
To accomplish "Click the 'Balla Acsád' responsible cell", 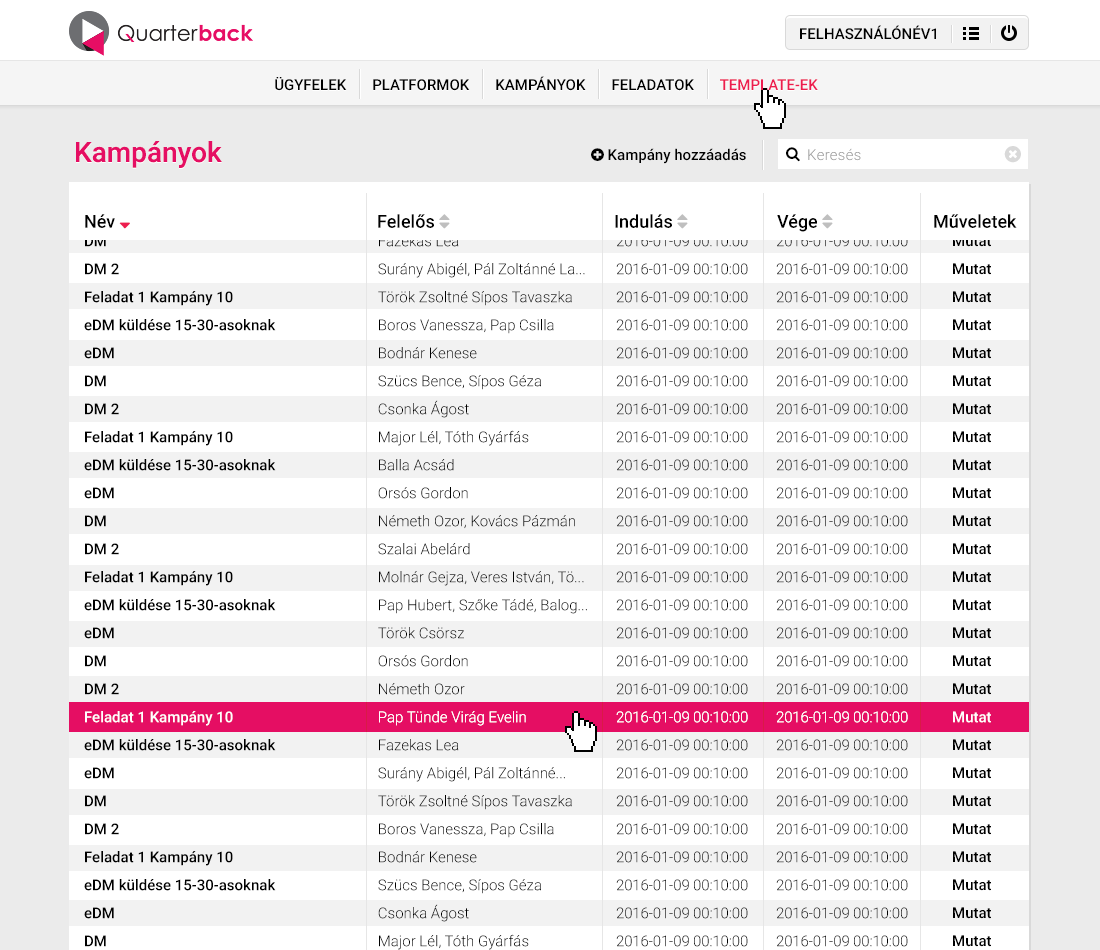I will [416, 465].
